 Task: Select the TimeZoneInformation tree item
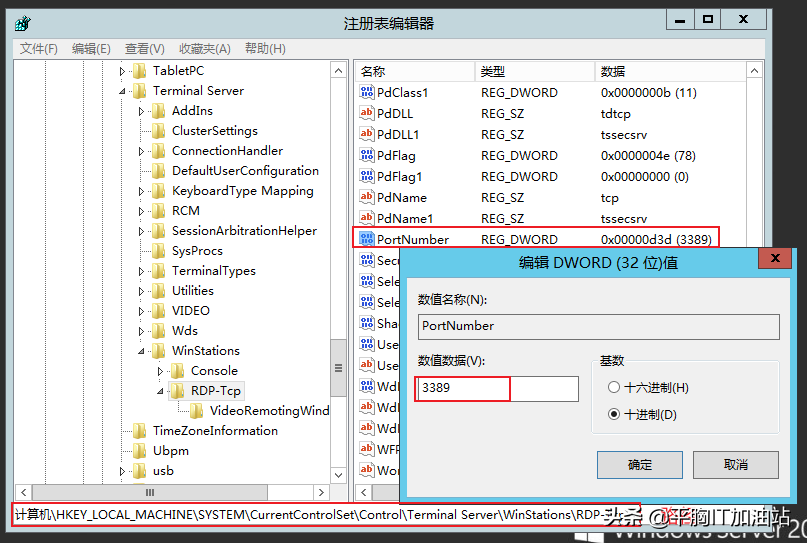point(215,431)
